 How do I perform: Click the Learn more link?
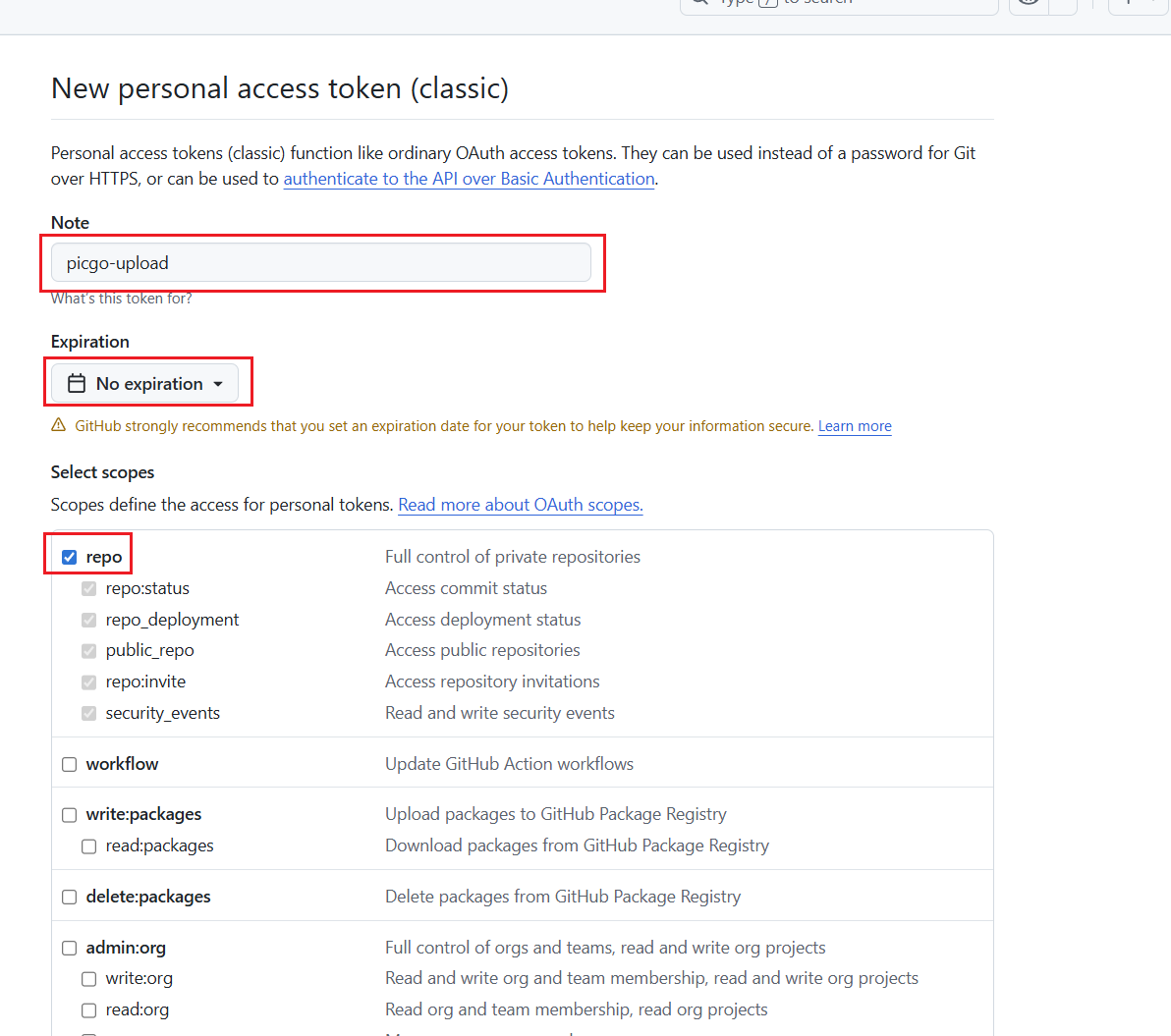click(855, 426)
